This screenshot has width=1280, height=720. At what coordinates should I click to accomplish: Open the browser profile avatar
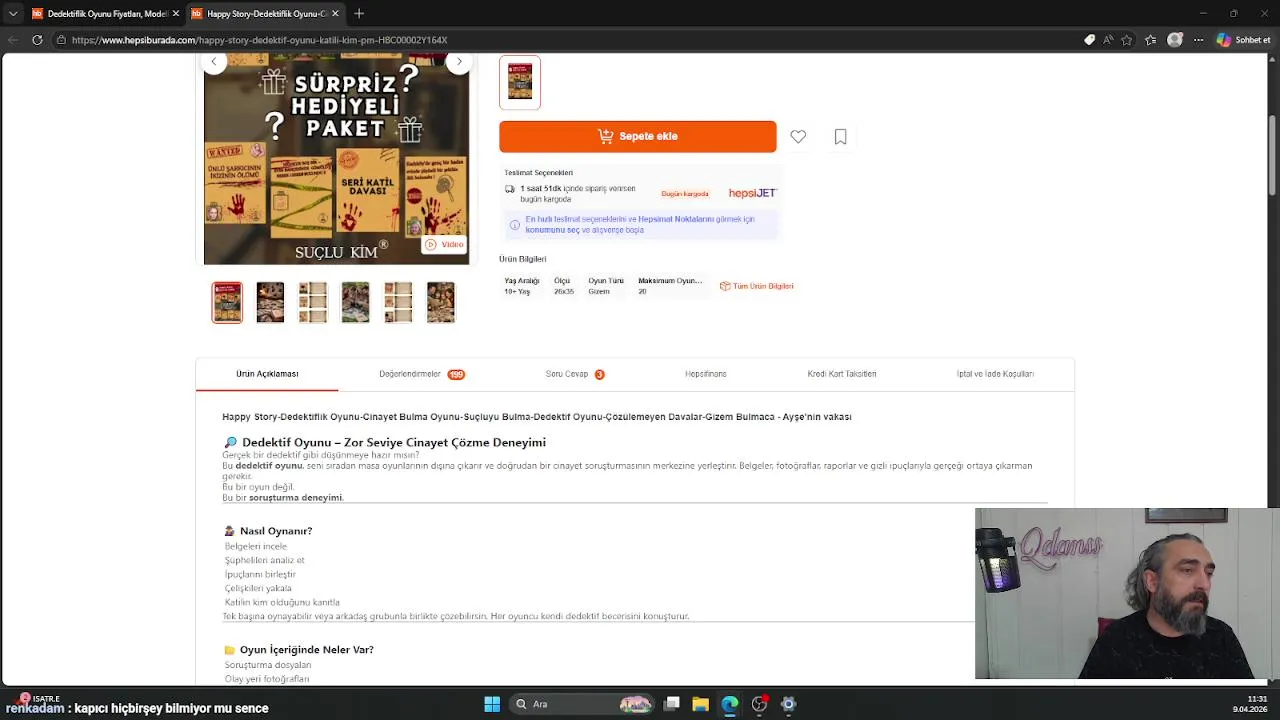point(1175,40)
